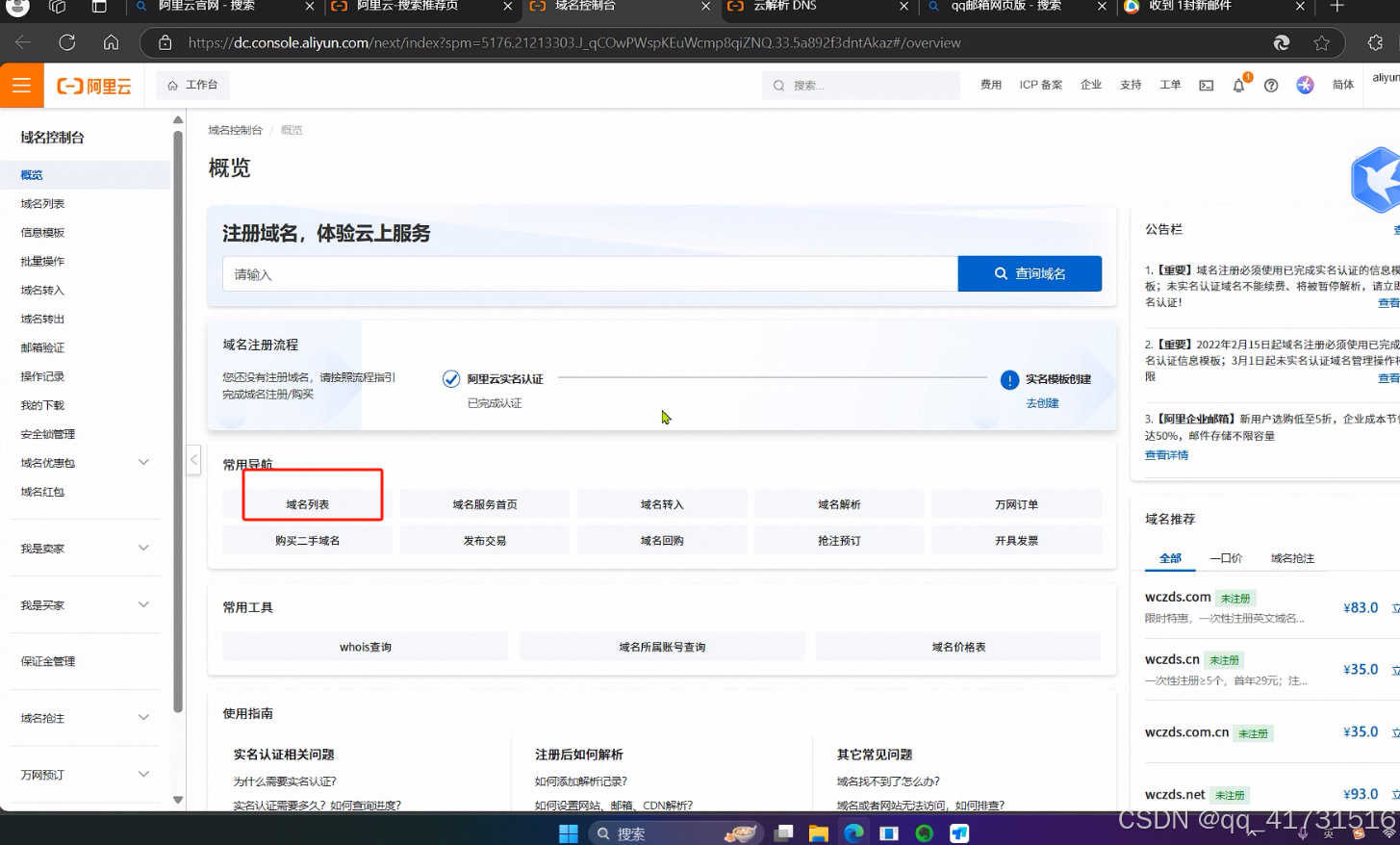Screen dimensions: 1400x845
Task: Click 查看详情 in the notice board
Action: [x=1166, y=455]
